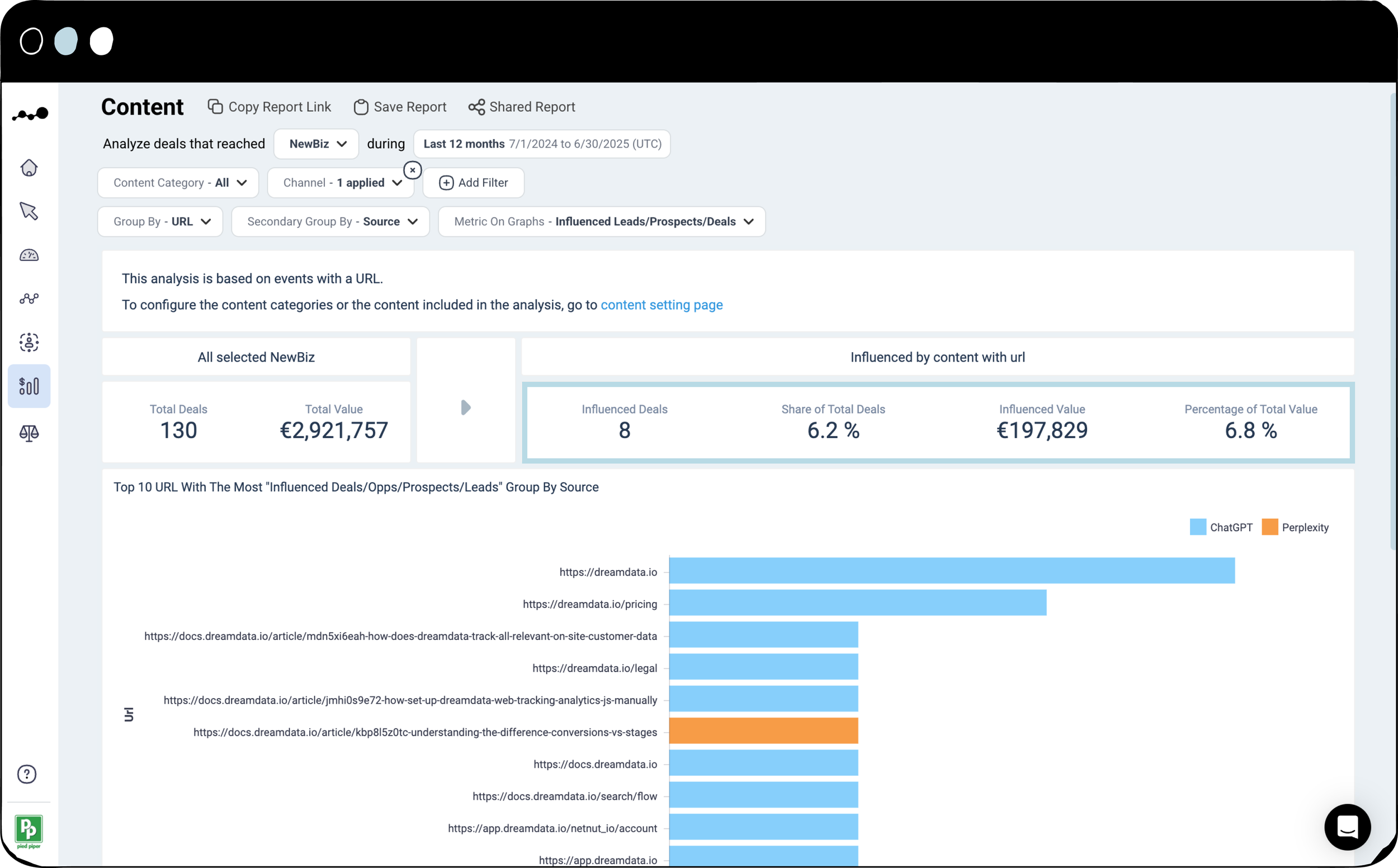The width and height of the screenshot is (1398, 868).
Task: Click the app.dreamdata.io/netnut_io/account label
Action: (552, 829)
